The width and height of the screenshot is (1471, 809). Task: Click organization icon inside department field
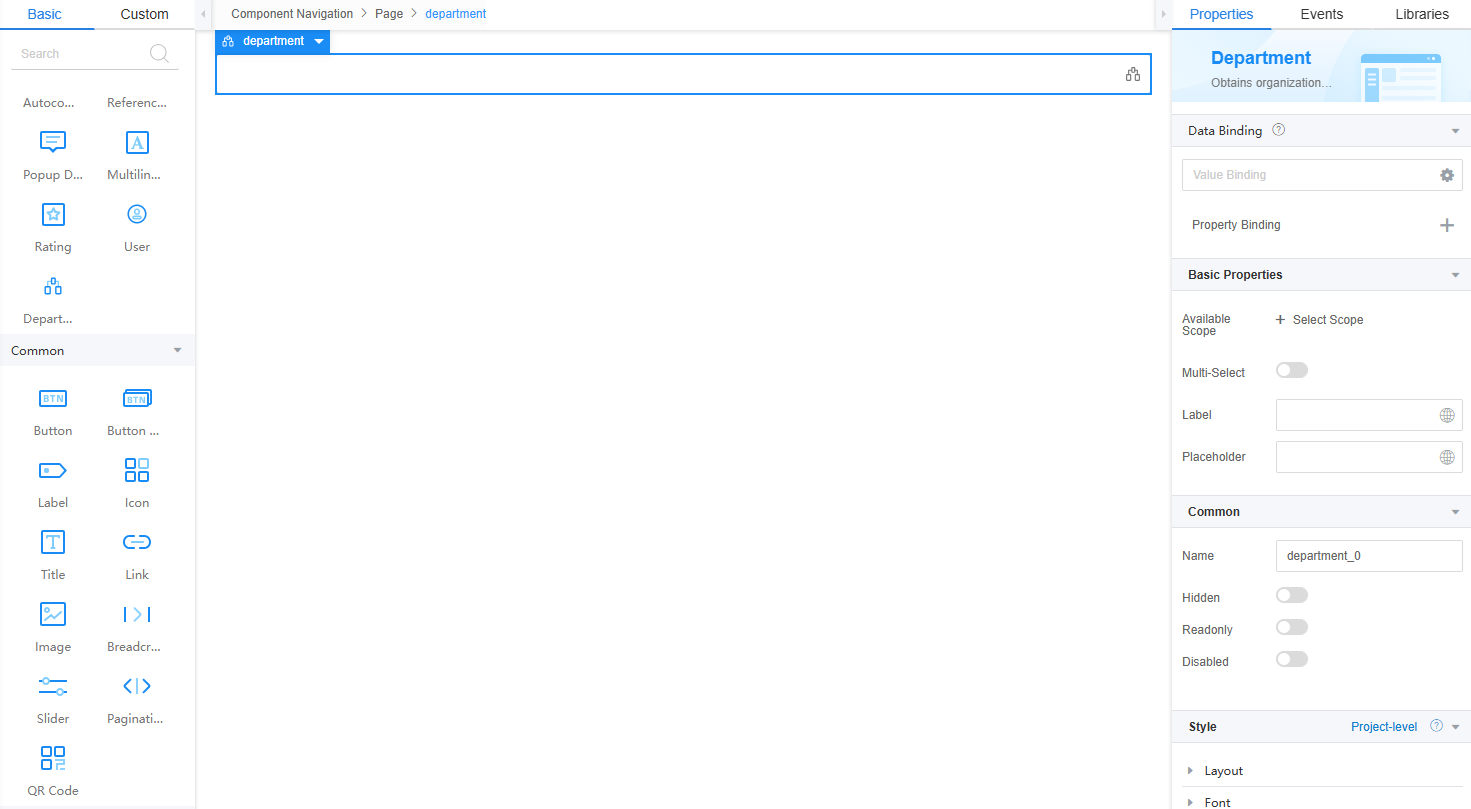pos(1133,74)
